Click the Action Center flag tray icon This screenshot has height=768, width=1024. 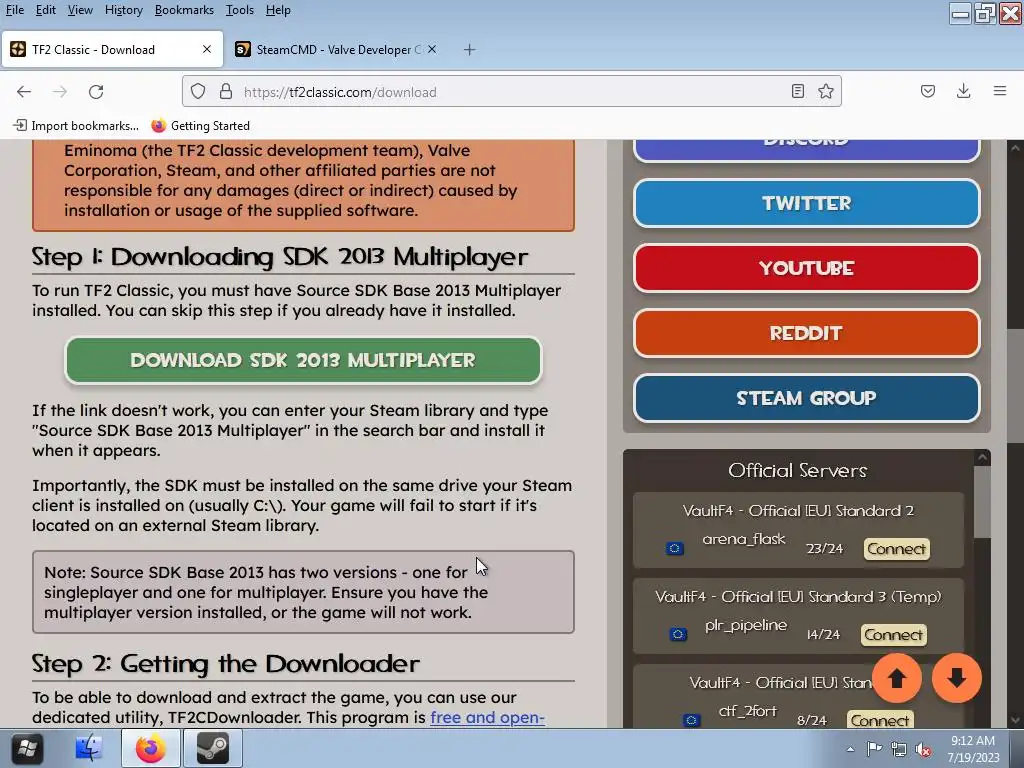[874, 749]
